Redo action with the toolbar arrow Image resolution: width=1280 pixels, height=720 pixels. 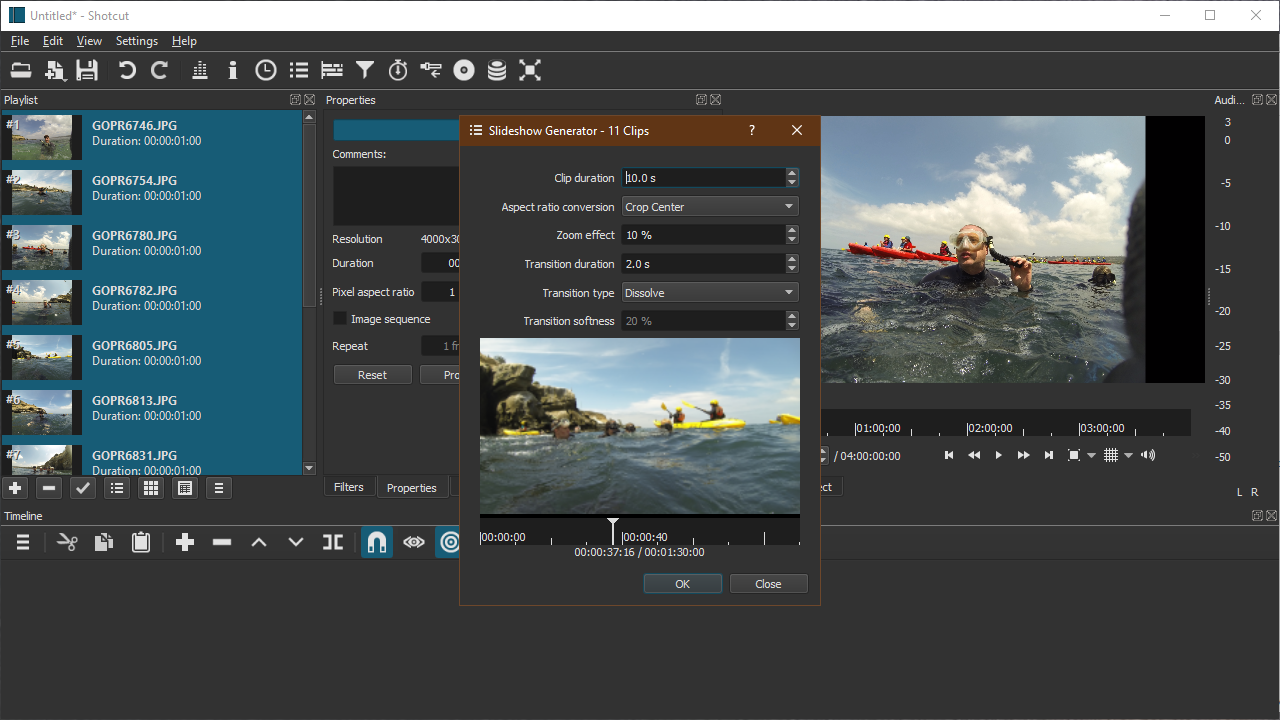[x=159, y=70]
